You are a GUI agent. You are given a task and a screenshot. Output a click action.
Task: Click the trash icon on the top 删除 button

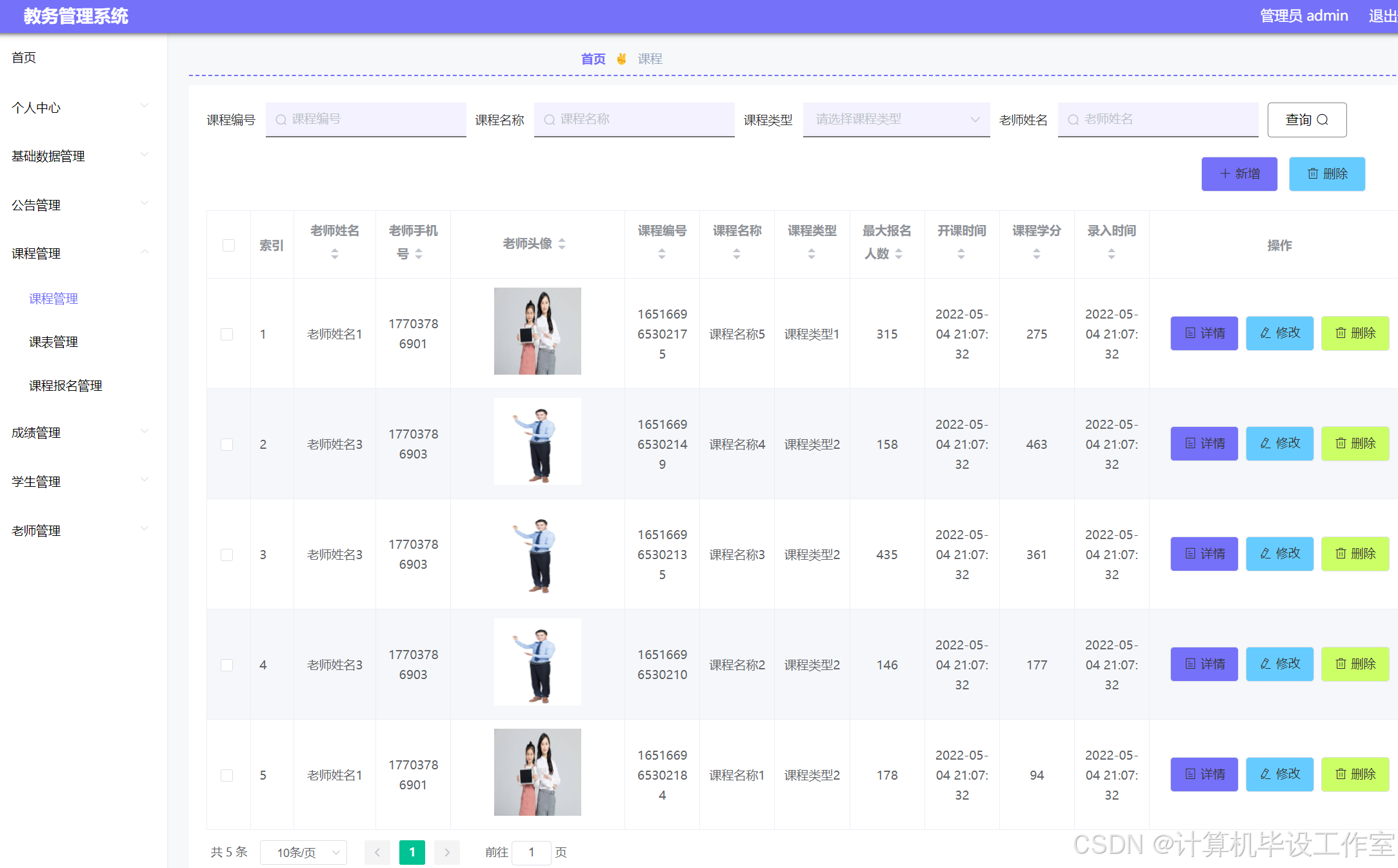coord(1312,173)
